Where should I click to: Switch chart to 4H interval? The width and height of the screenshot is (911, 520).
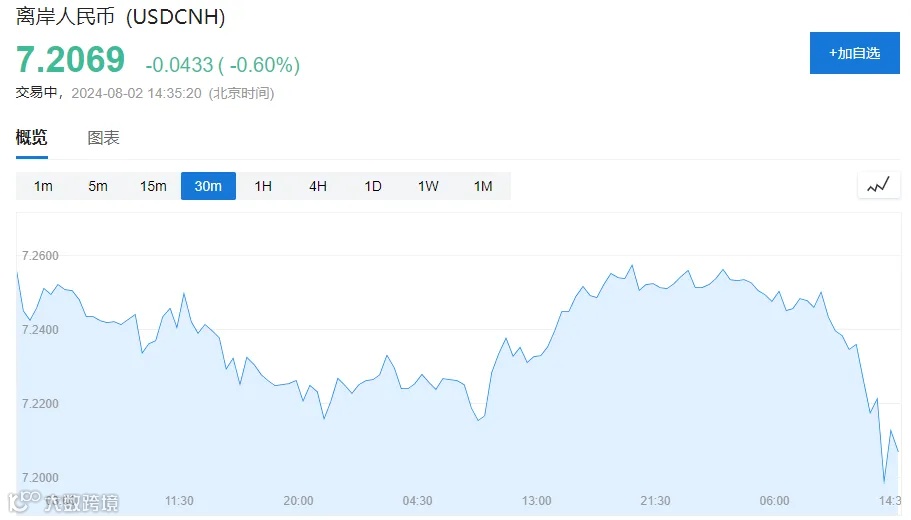pyautogui.click(x=318, y=186)
